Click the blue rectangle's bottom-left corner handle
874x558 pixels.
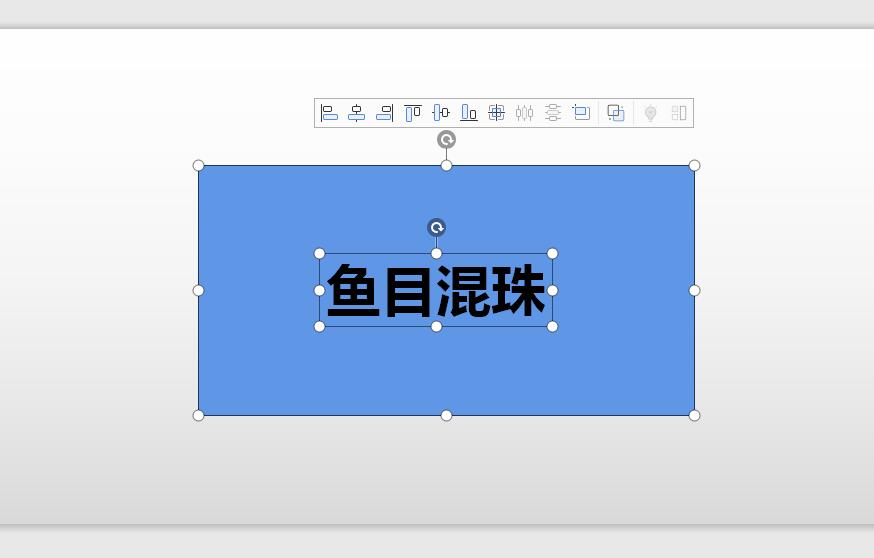[198, 415]
